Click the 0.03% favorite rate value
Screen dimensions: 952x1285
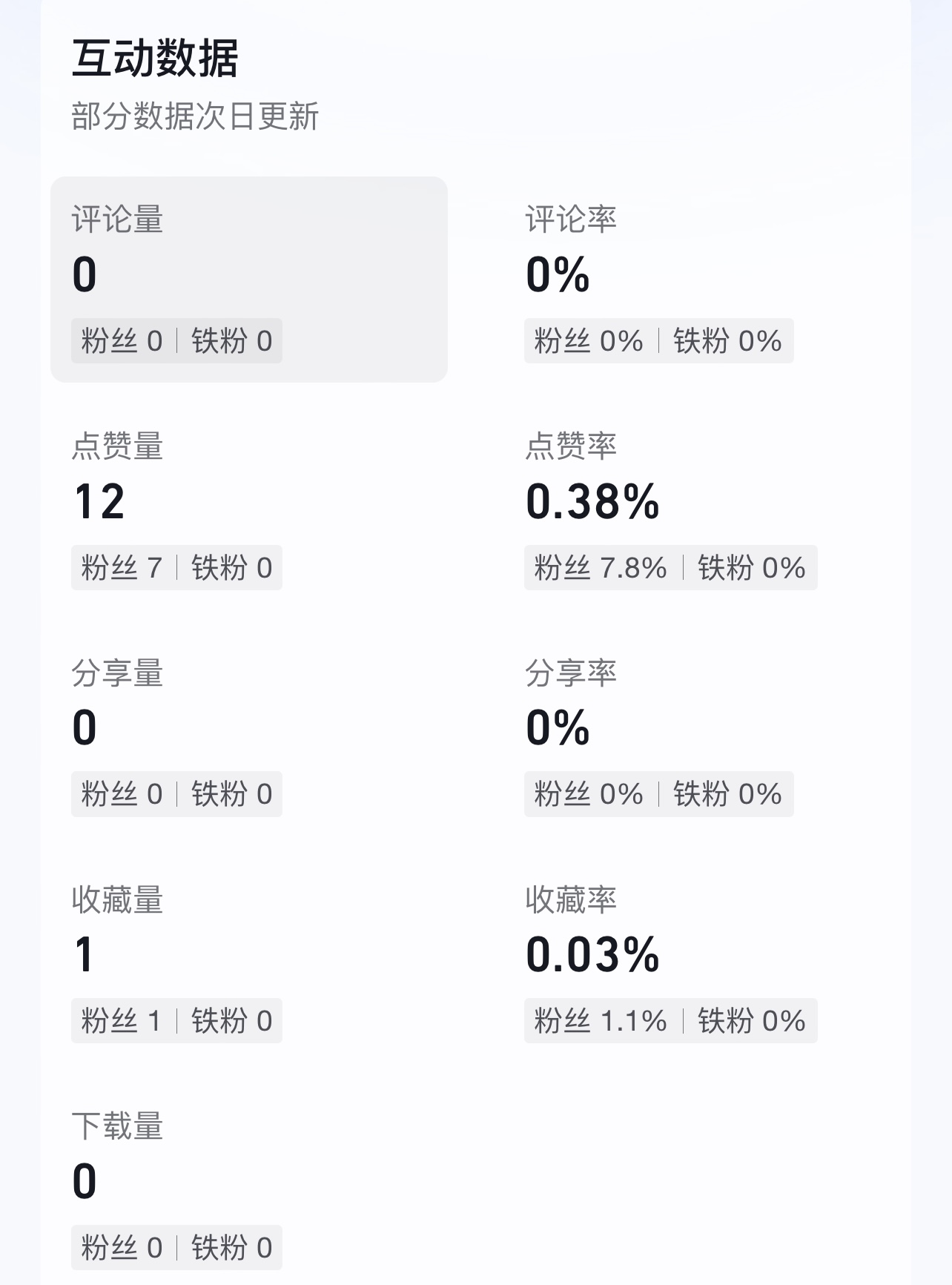(x=592, y=955)
